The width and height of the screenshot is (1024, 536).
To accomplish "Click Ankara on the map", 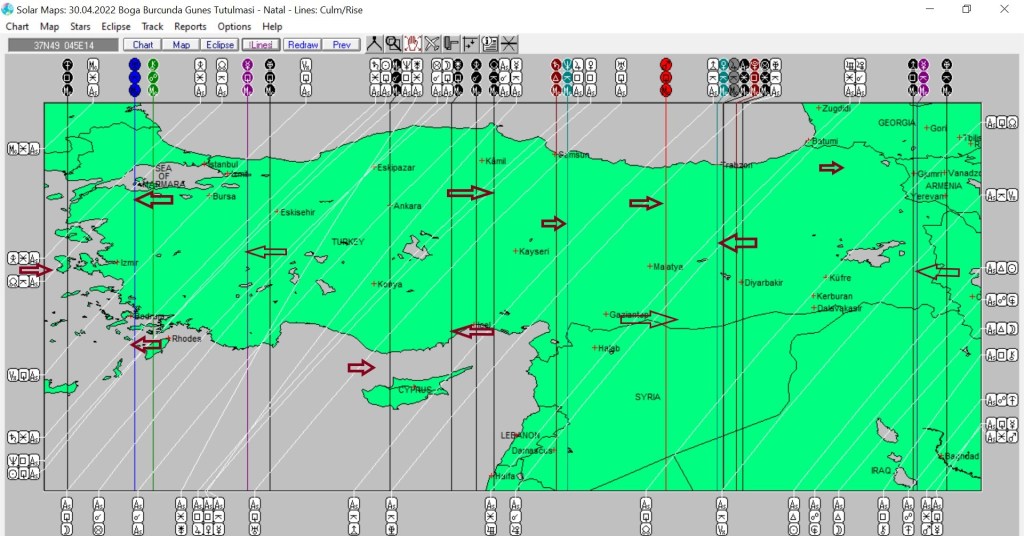I will 406,206.
